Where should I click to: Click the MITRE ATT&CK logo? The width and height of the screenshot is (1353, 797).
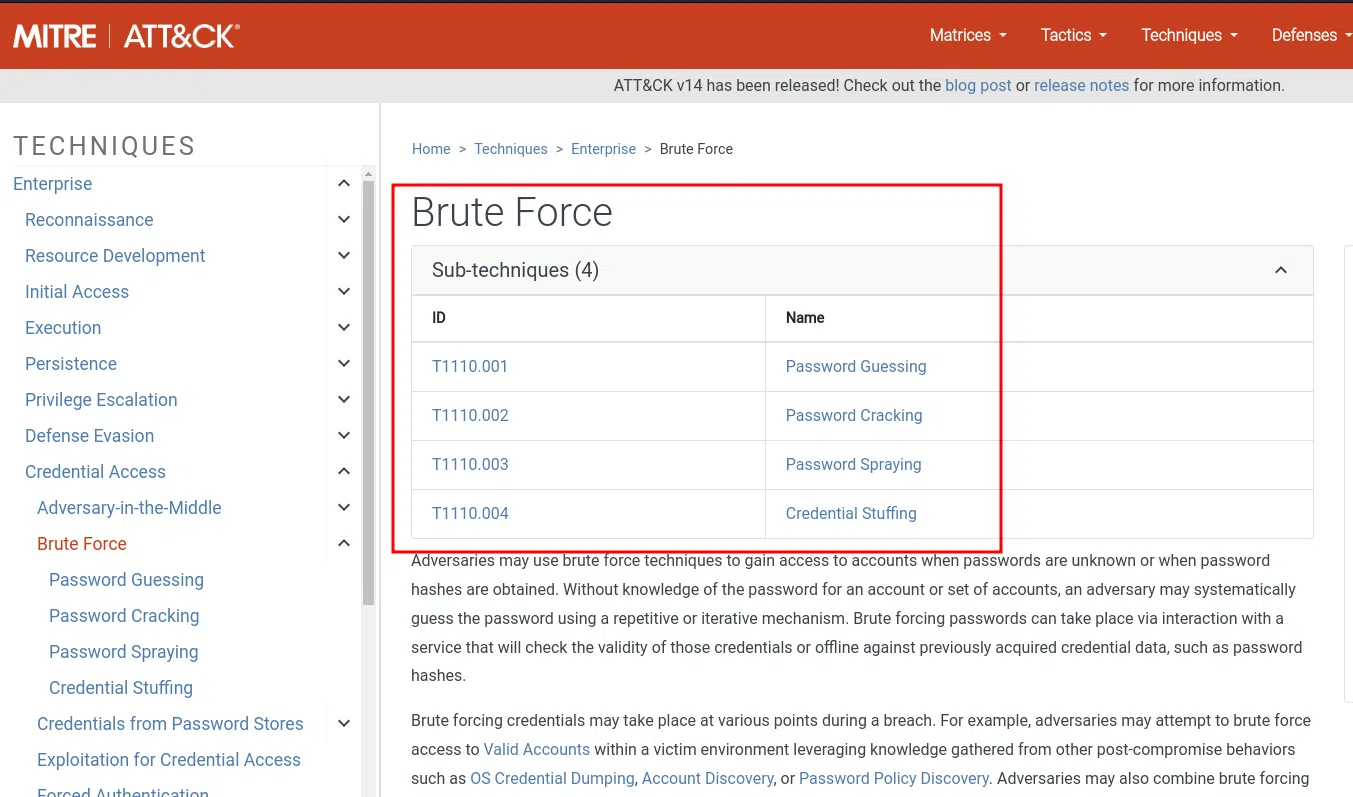126,36
